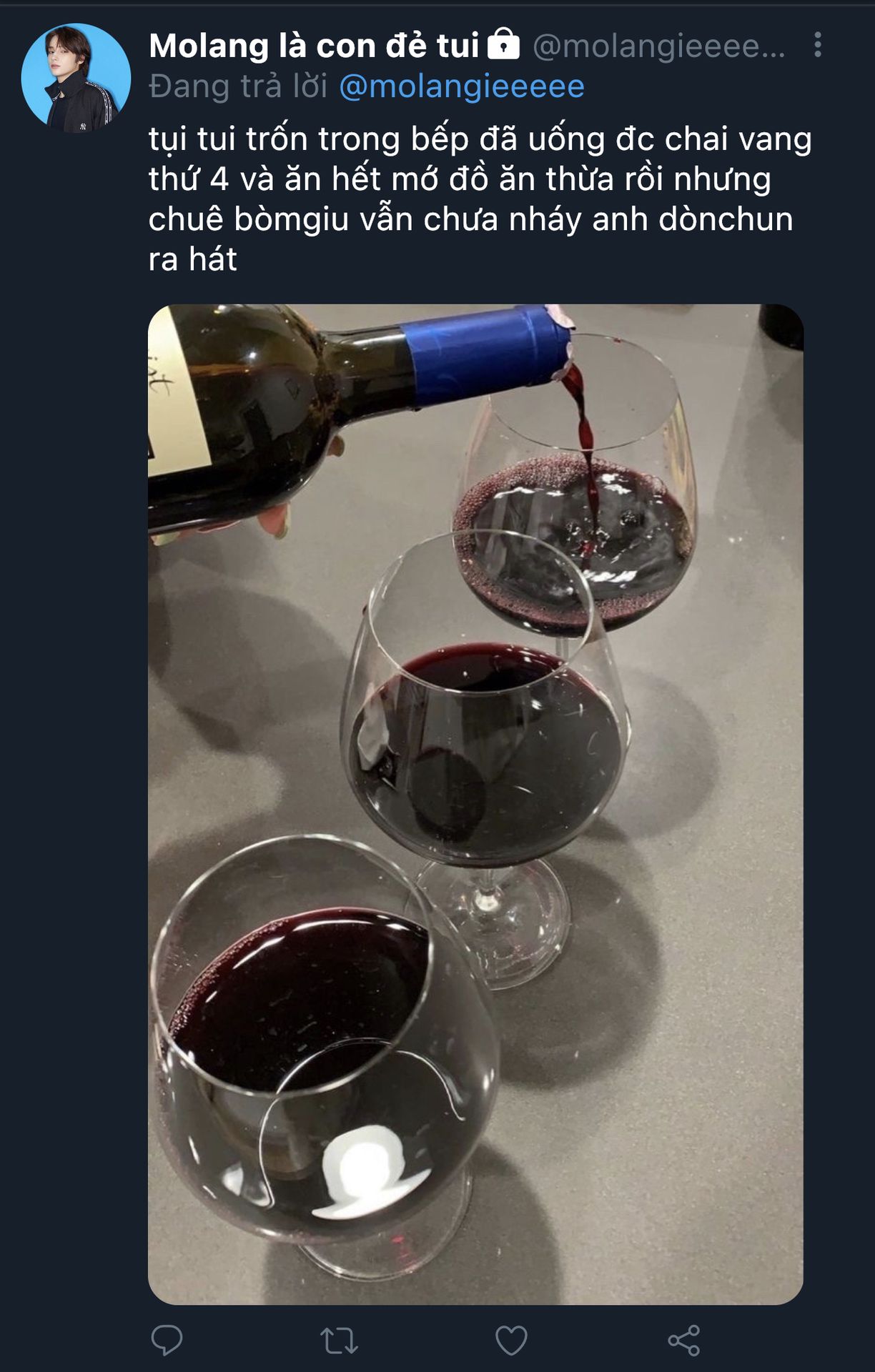Click the display name "Molang là con đẻ tui"
The image size is (875, 1372).
(x=314, y=46)
